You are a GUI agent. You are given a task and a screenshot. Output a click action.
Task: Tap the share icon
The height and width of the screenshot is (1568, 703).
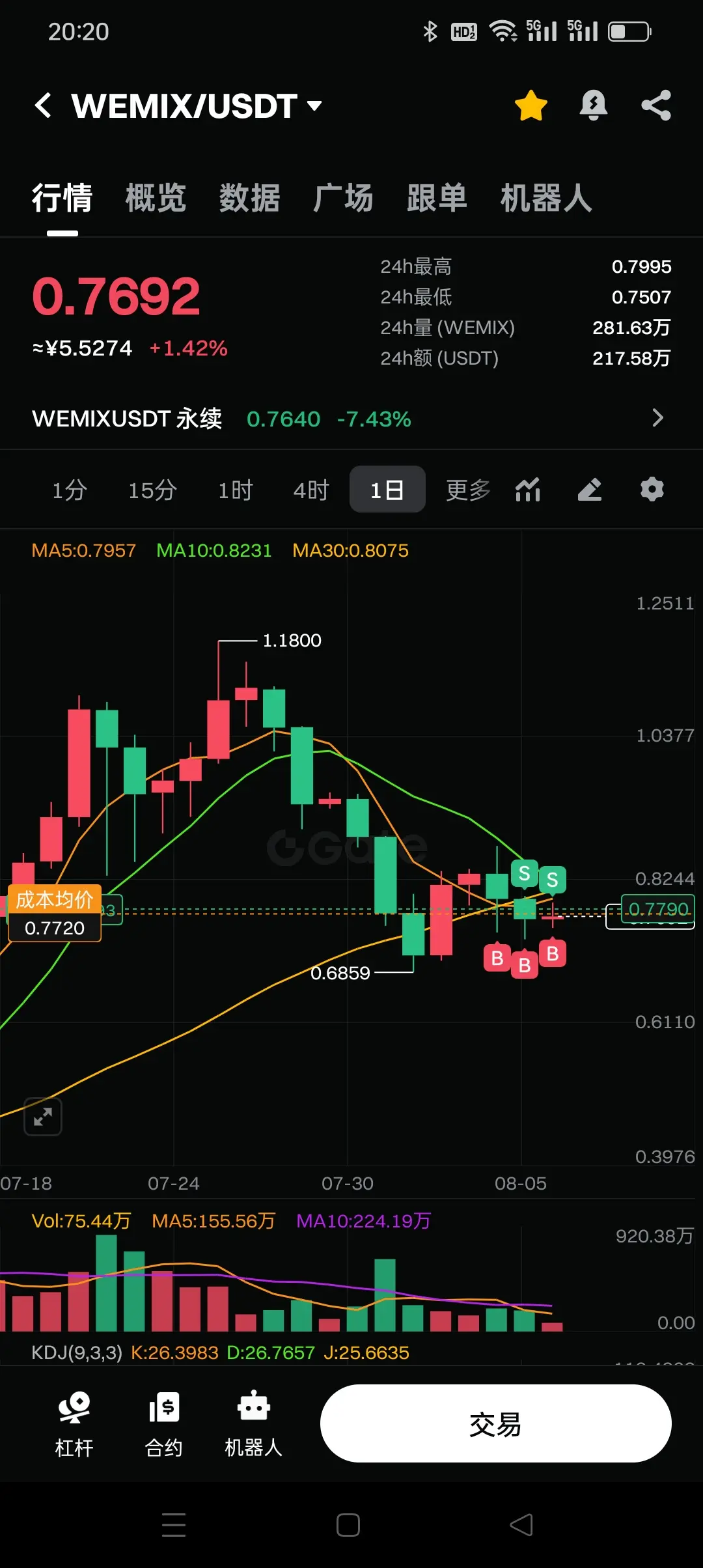point(656,105)
